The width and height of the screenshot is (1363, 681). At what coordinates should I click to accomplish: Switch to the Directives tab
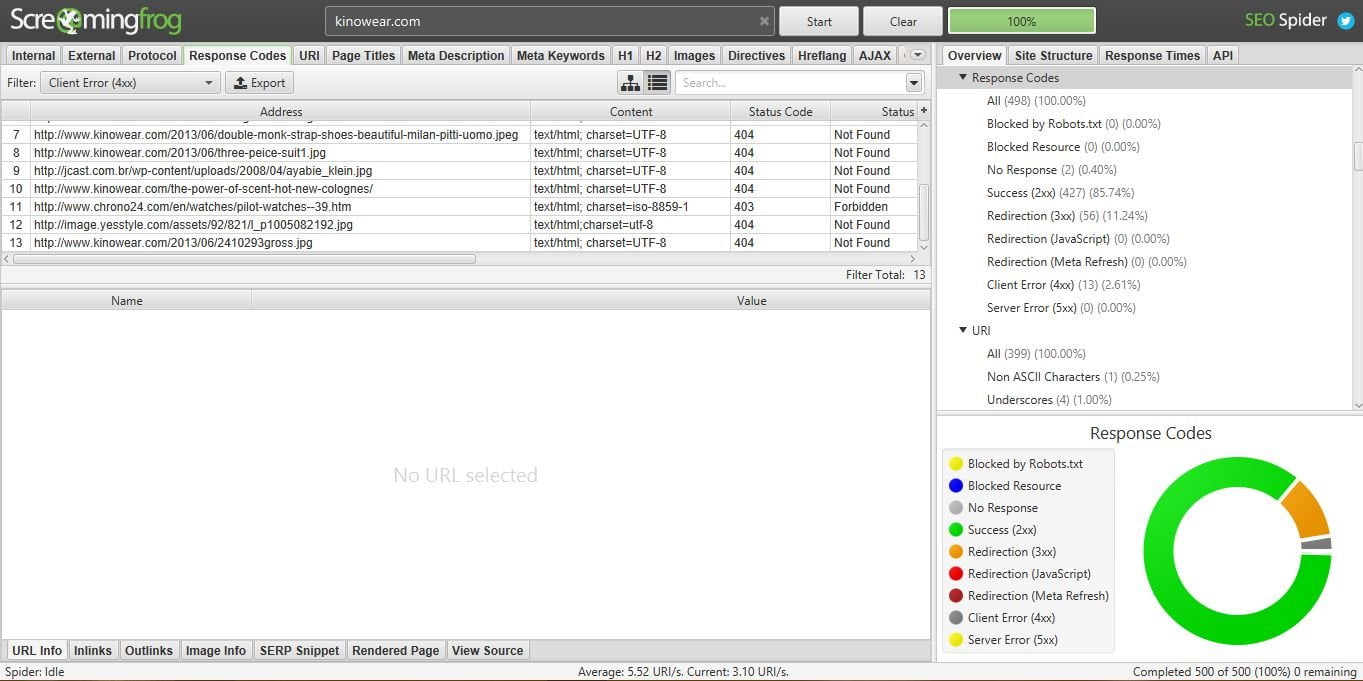(x=756, y=56)
